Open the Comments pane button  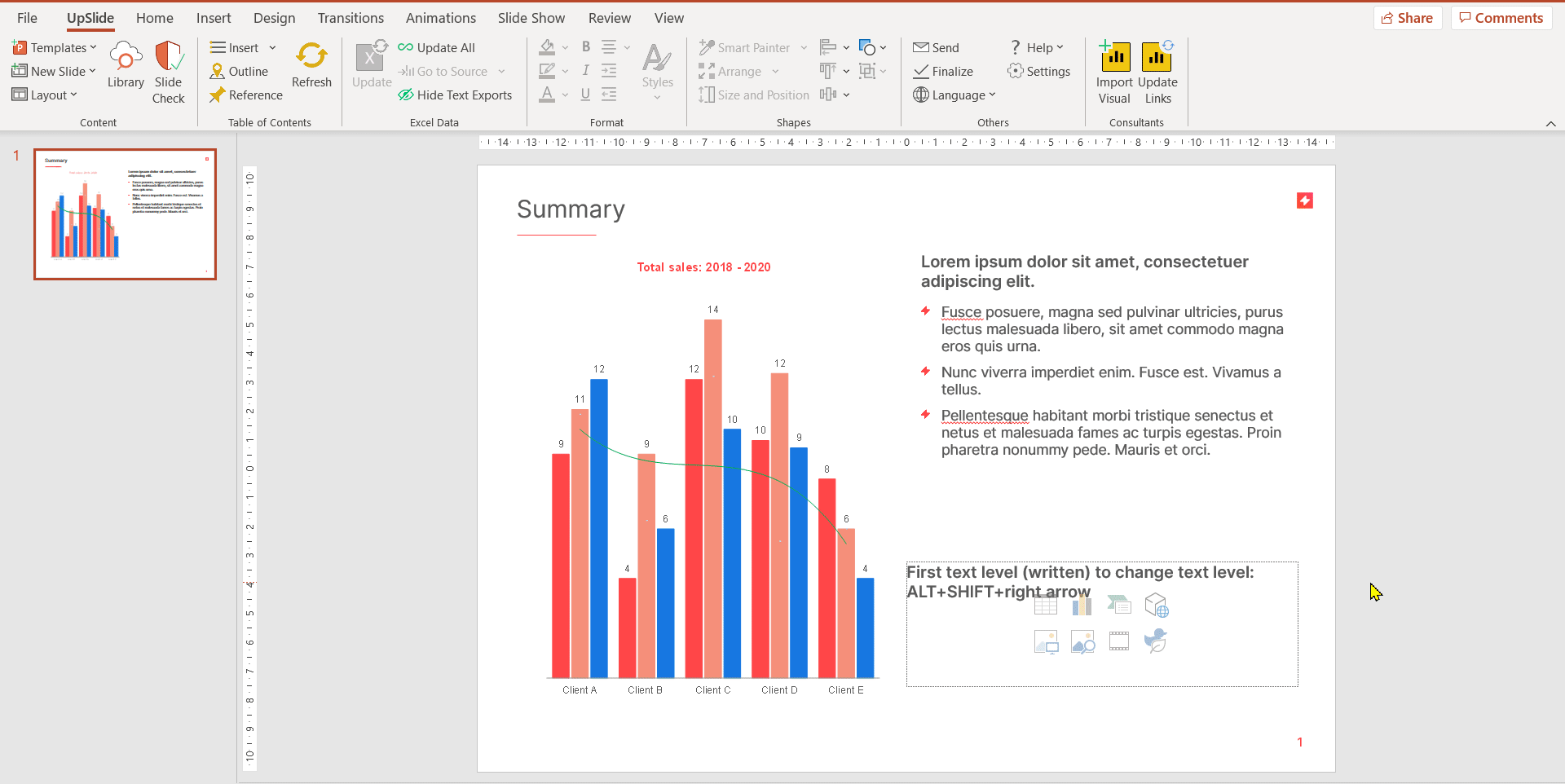coord(1501,18)
